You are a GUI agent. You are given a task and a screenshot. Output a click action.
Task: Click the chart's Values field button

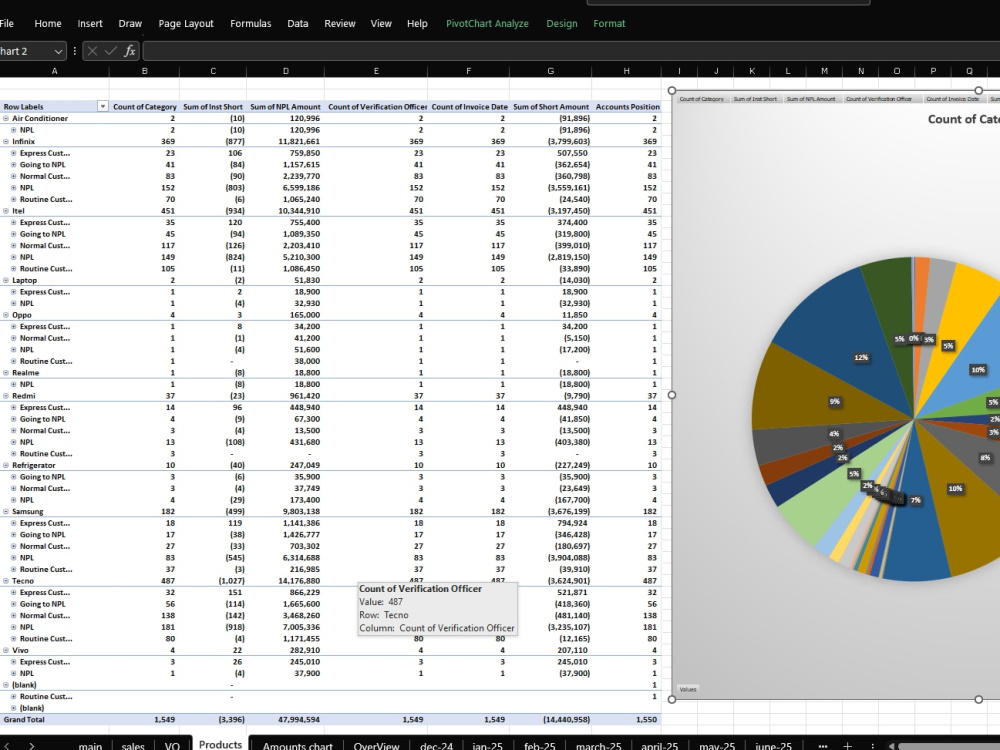(688, 689)
